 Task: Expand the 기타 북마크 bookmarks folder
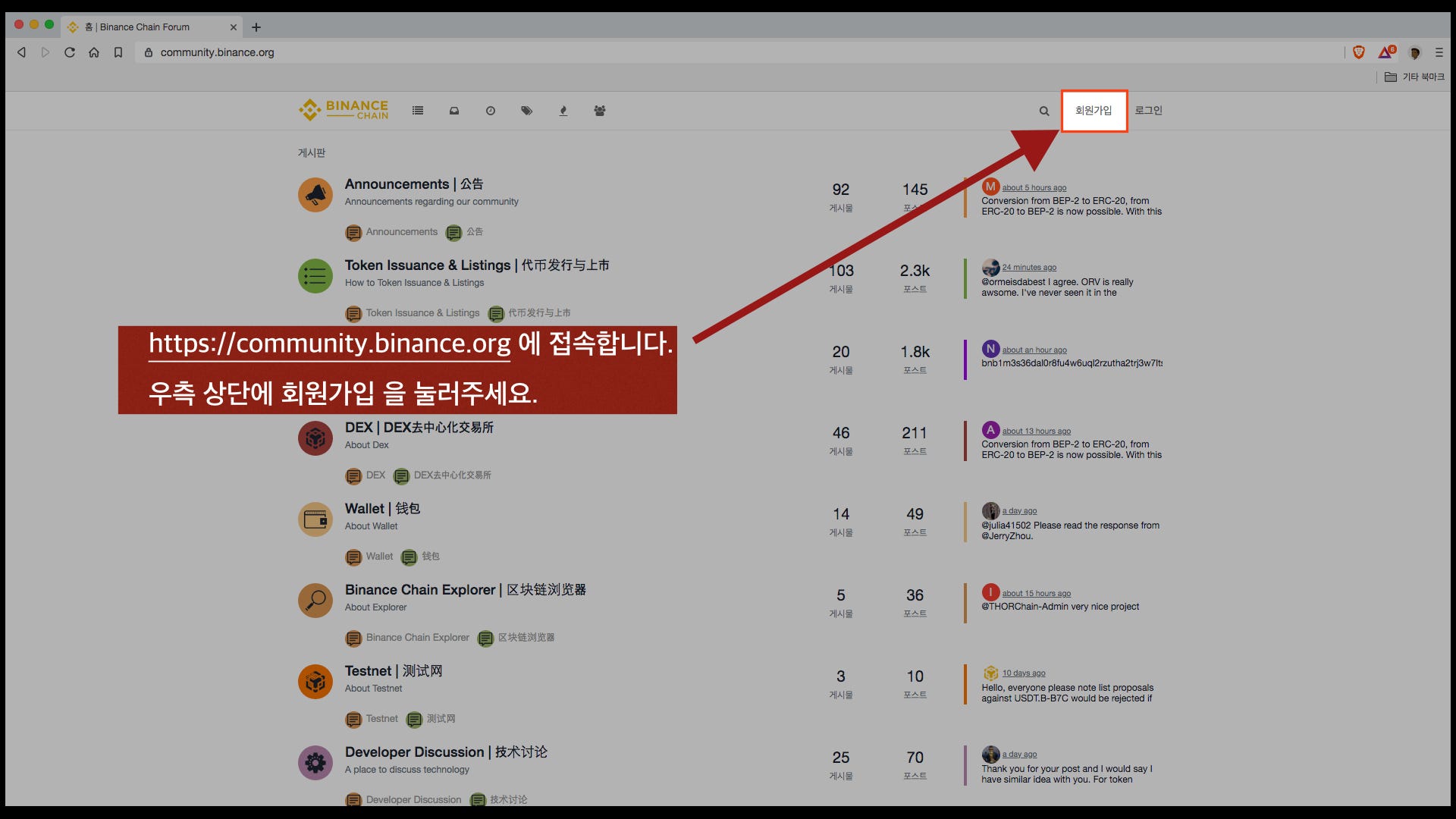click(1415, 77)
